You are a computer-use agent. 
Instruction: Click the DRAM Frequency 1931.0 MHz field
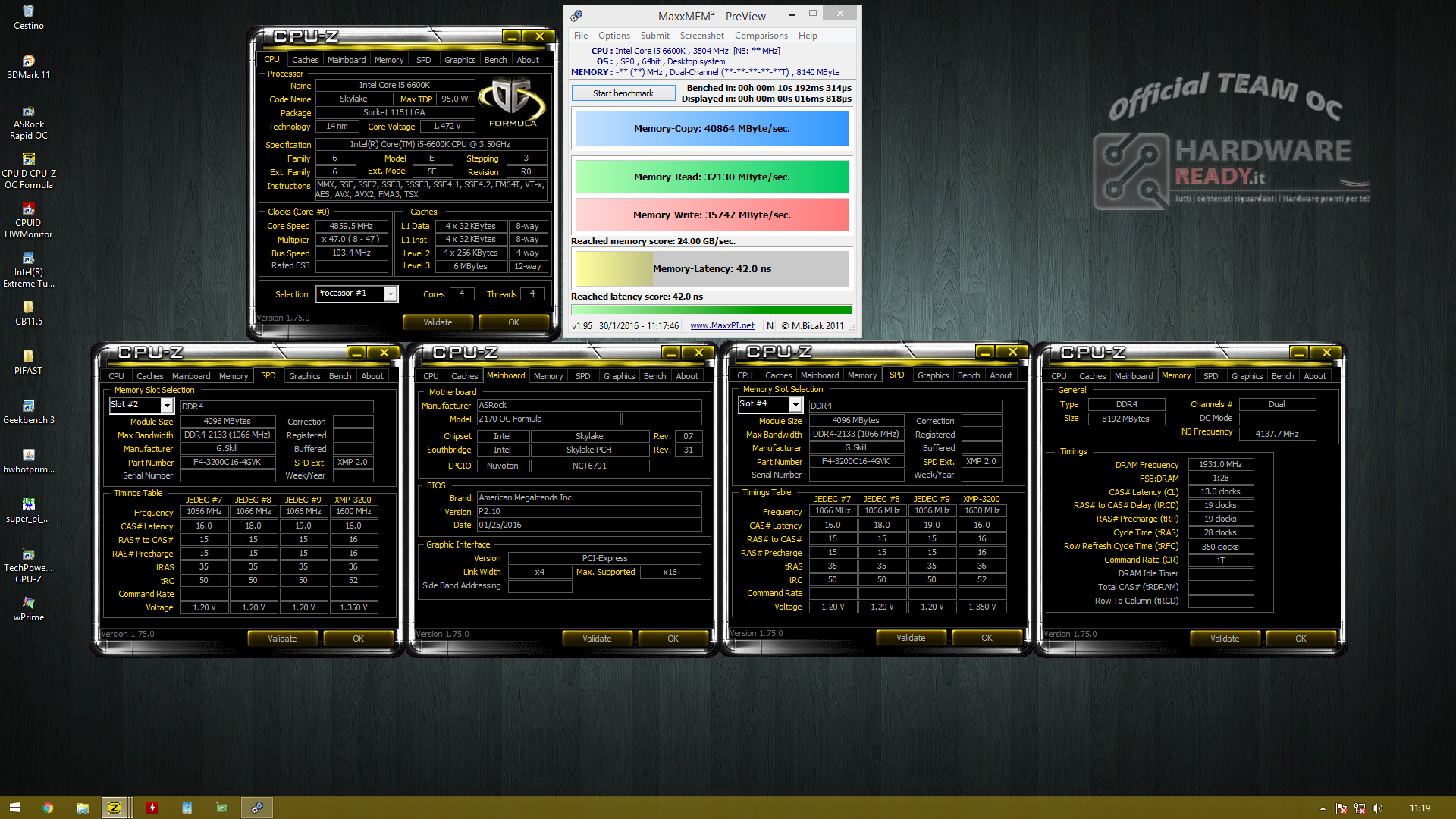tap(1220, 465)
